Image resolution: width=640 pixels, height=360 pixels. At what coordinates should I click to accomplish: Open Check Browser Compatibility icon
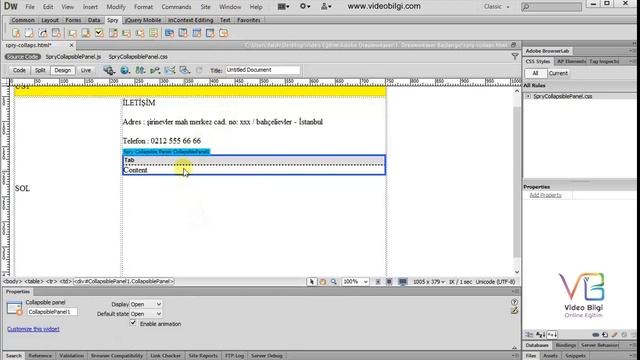coord(170,70)
